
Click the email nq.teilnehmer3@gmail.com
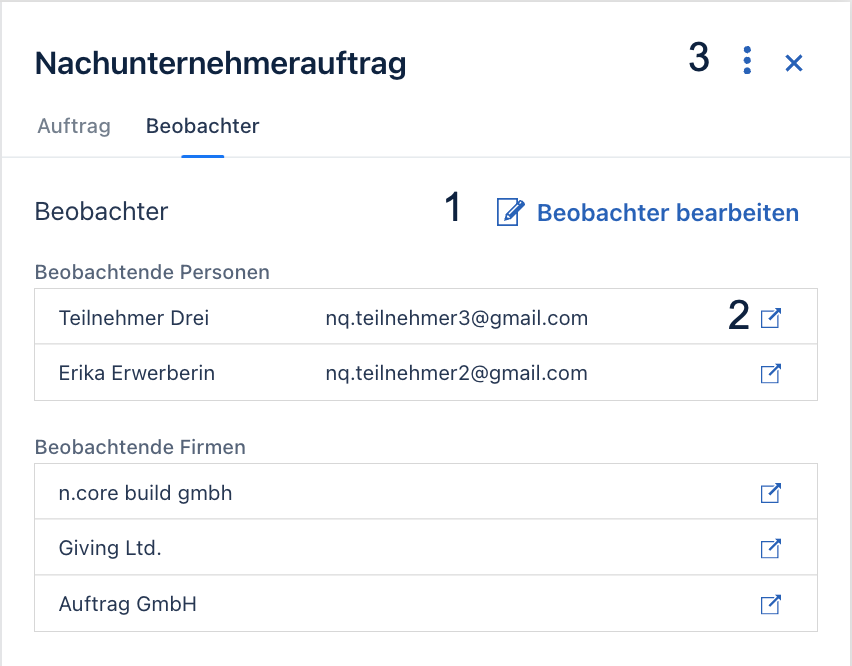(x=457, y=318)
